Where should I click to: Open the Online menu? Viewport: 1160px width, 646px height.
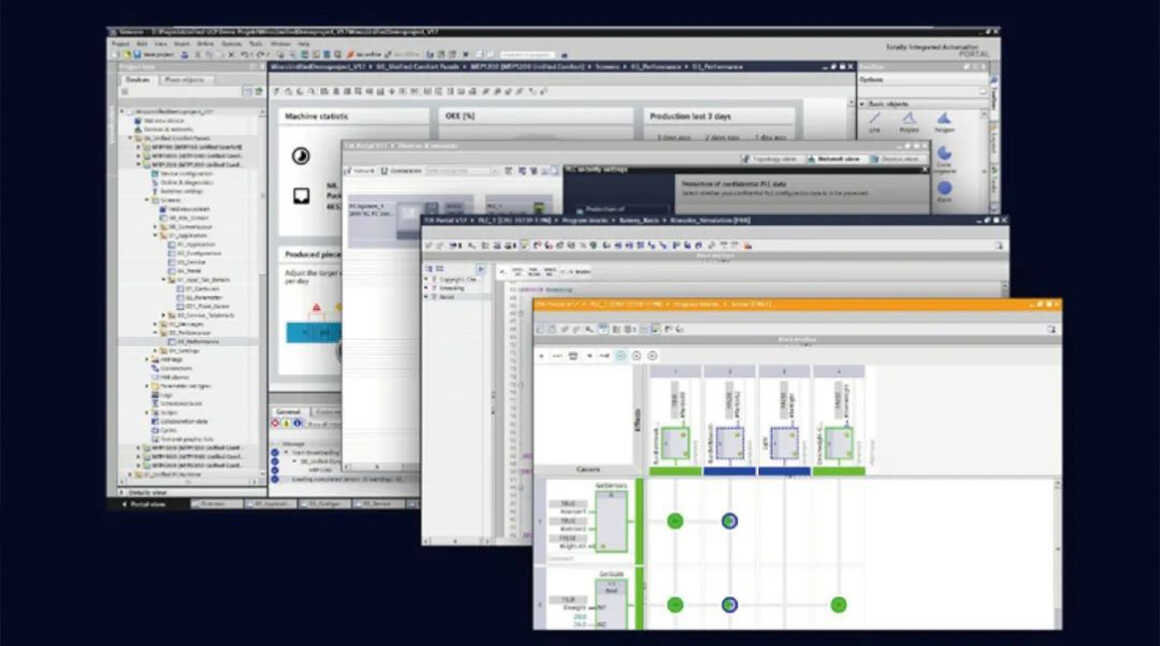click(205, 44)
